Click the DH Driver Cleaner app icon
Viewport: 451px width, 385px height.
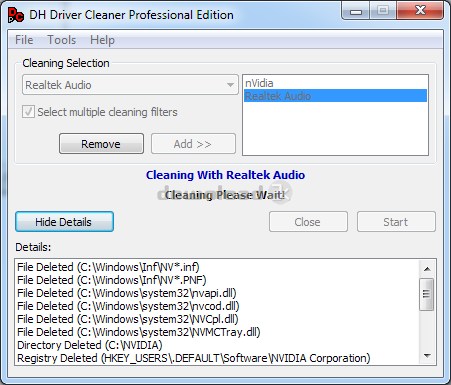click(x=16, y=15)
